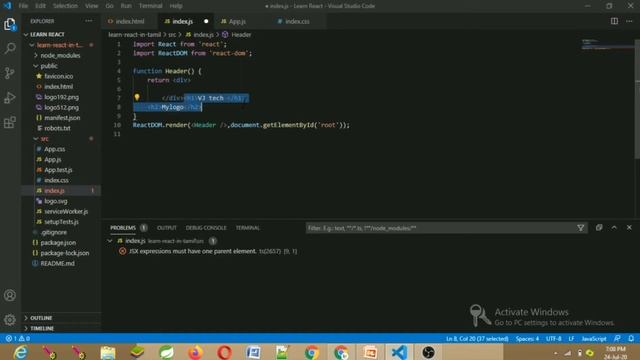Open README.md in Explorer
The width and height of the screenshot is (640, 360).
click(x=58, y=263)
